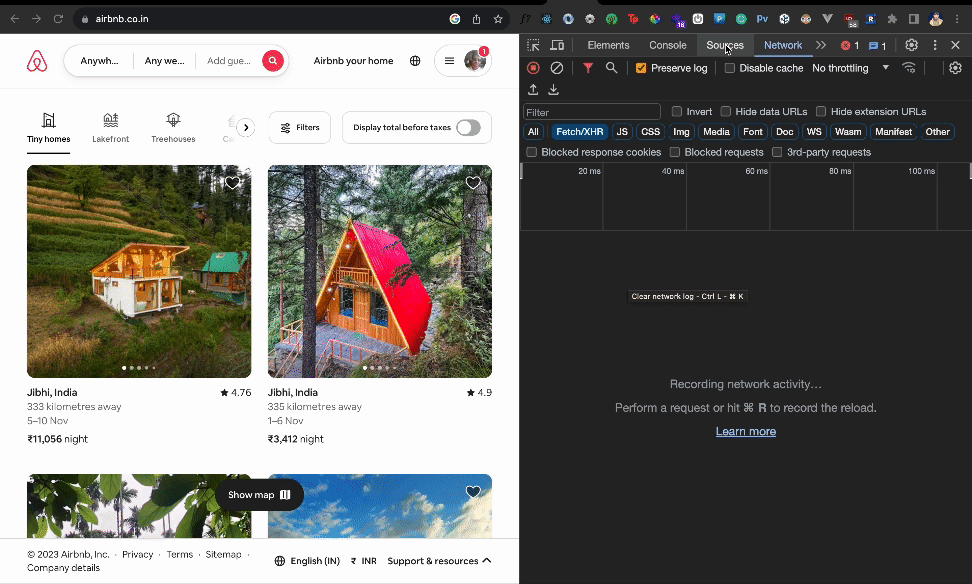The width and height of the screenshot is (972, 584).
Task: Switch to the Sources tab
Action: click(725, 45)
